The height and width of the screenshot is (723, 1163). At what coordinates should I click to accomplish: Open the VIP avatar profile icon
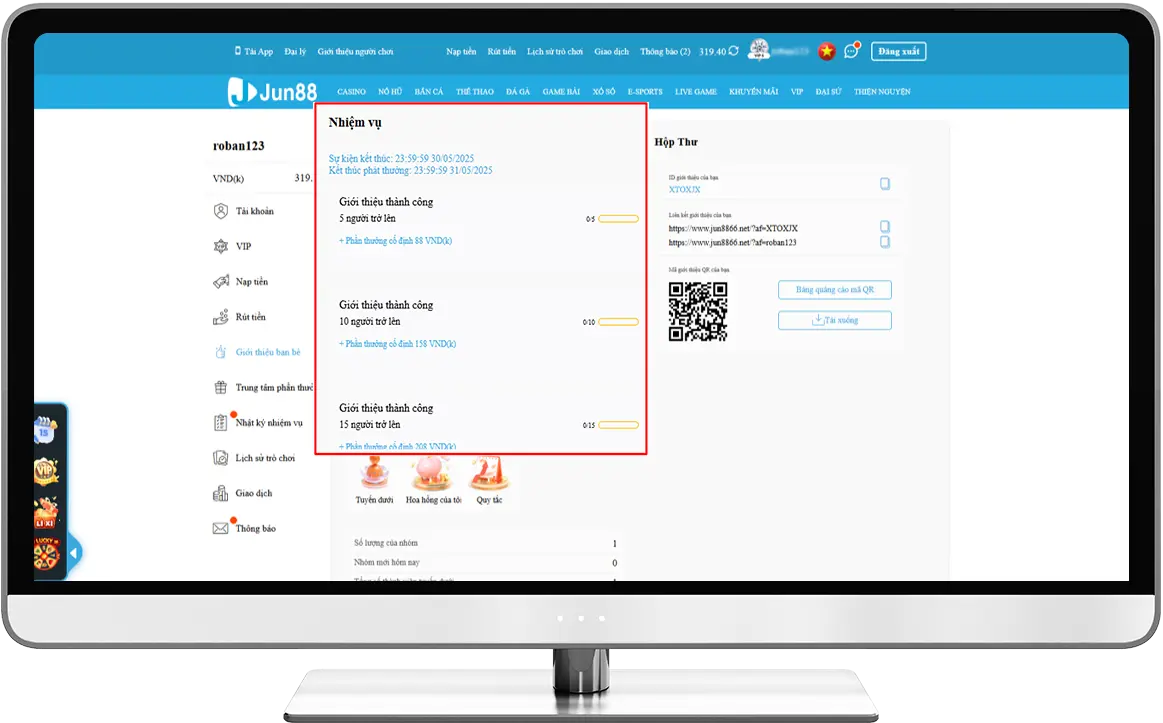coord(759,50)
